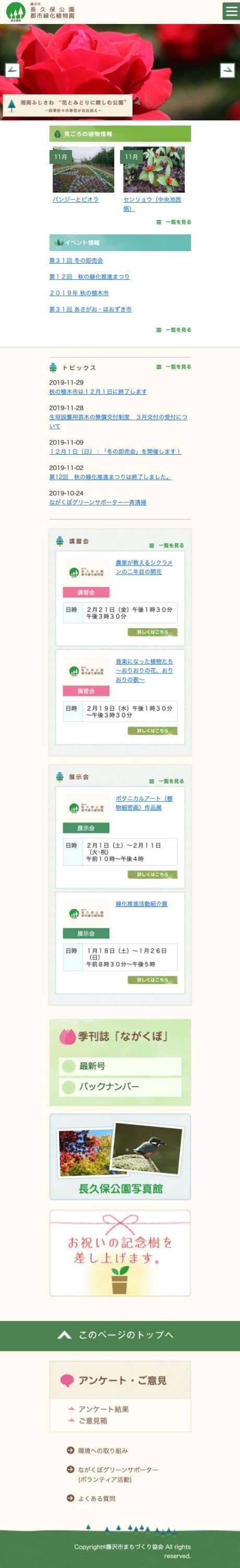
Task: View full list of 見ごろの植物情報
Action: click(x=174, y=222)
